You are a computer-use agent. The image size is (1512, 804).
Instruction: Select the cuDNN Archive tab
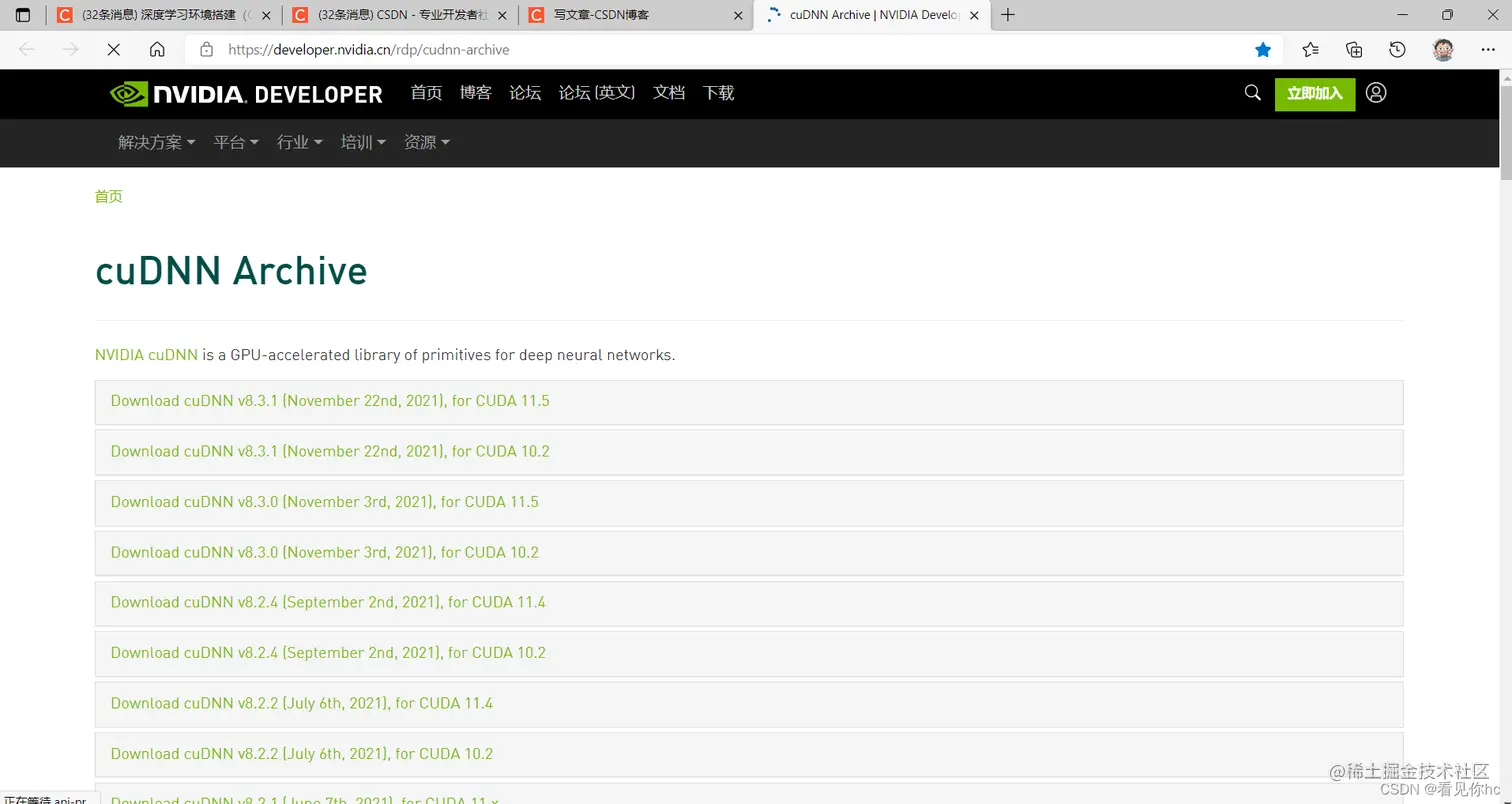pos(872,15)
